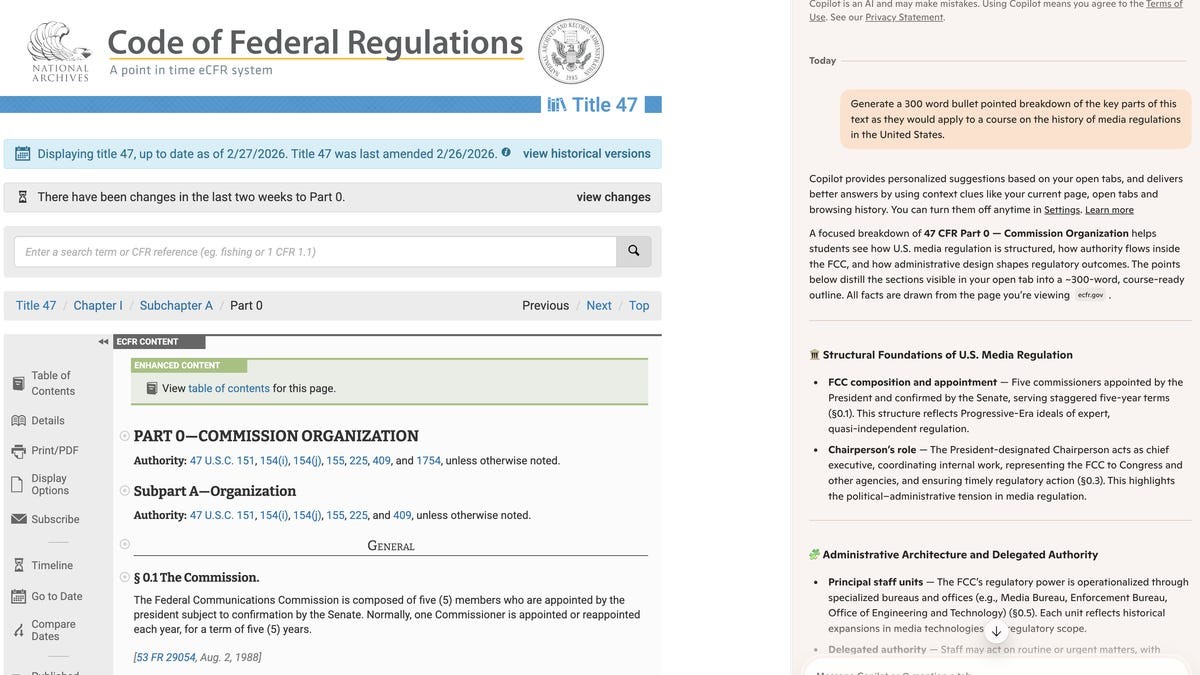Click the Print/PDF printer icon
The width and height of the screenshot is (1200, 675).
tap(18, 451)
